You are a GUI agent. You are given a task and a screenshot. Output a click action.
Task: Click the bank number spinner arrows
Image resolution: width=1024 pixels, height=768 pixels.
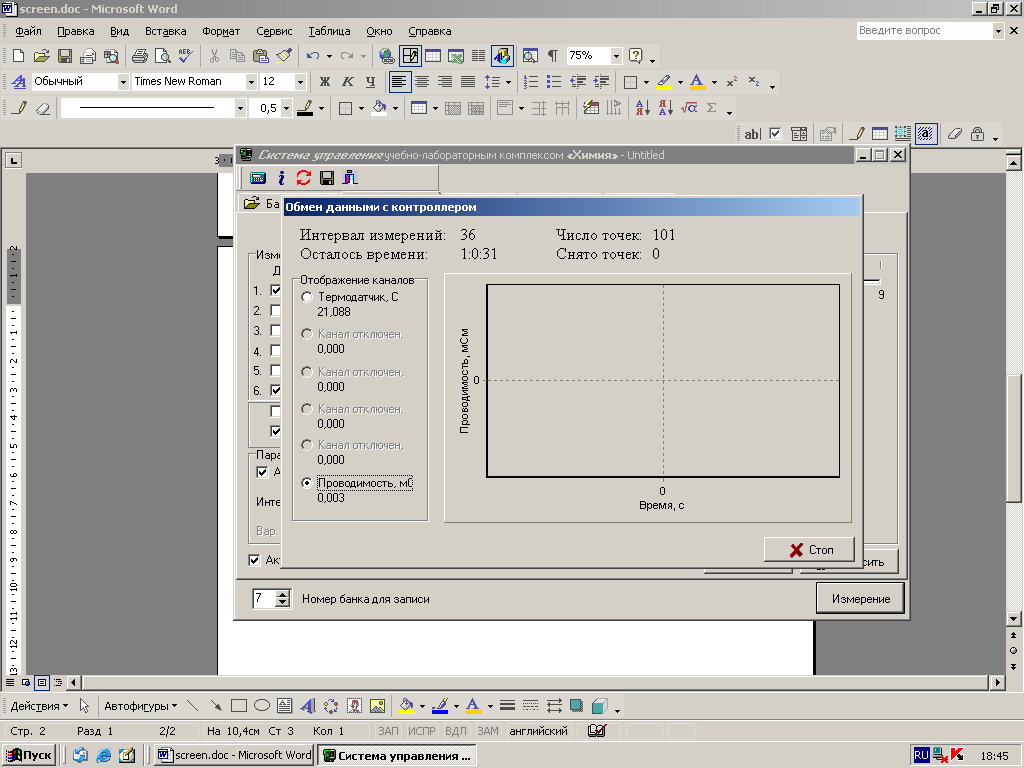point(282,598)
